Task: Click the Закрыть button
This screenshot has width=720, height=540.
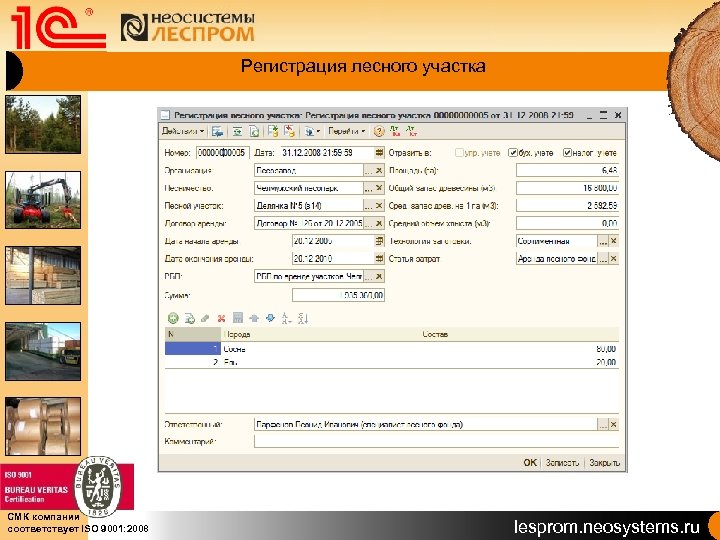Action: (604, 463)
